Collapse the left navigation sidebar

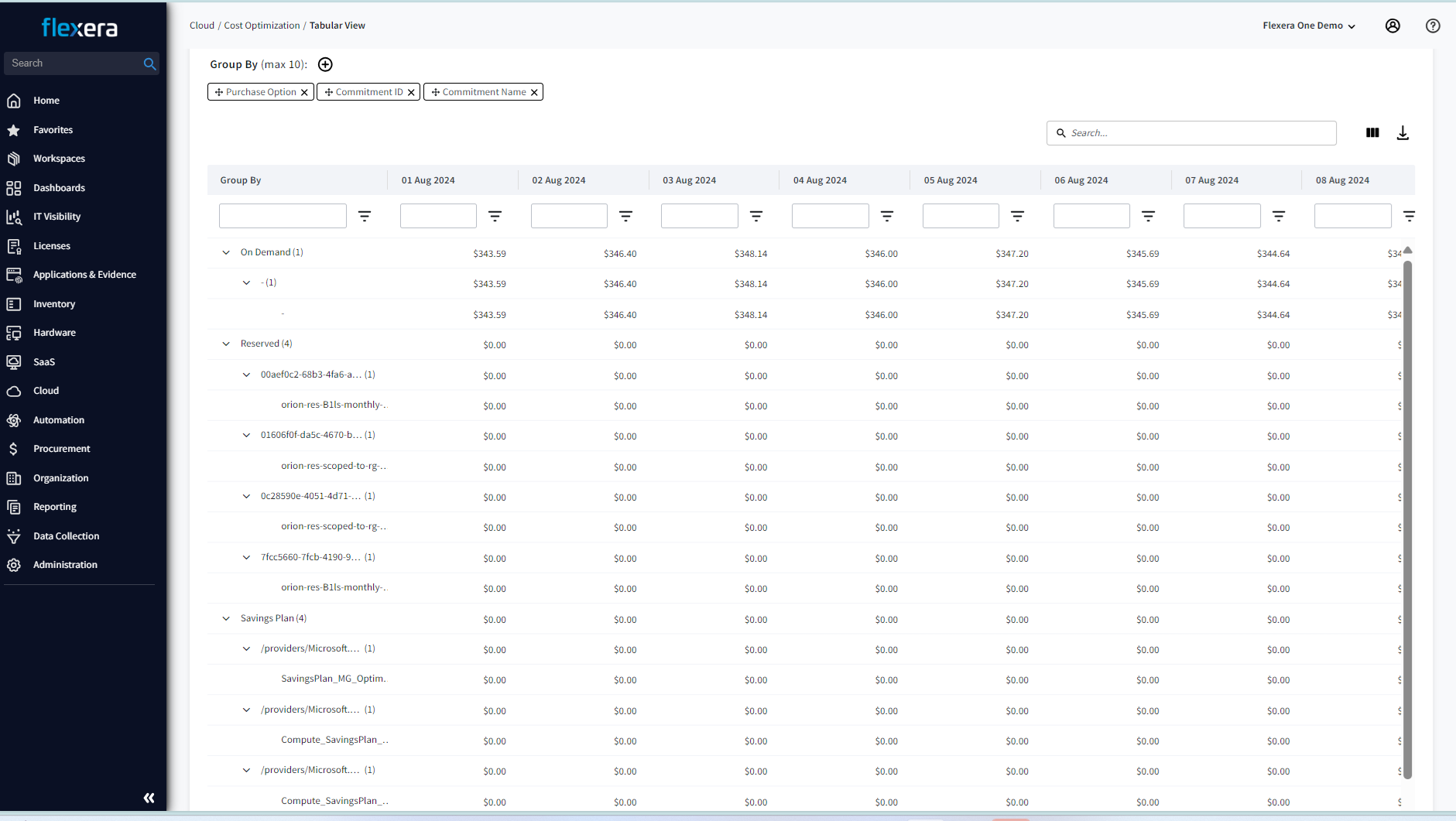[149, 798]
